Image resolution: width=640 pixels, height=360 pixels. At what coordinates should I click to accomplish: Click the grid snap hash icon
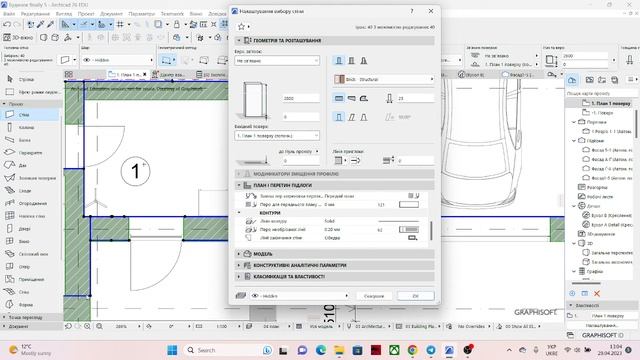click(x=120, y=24)
